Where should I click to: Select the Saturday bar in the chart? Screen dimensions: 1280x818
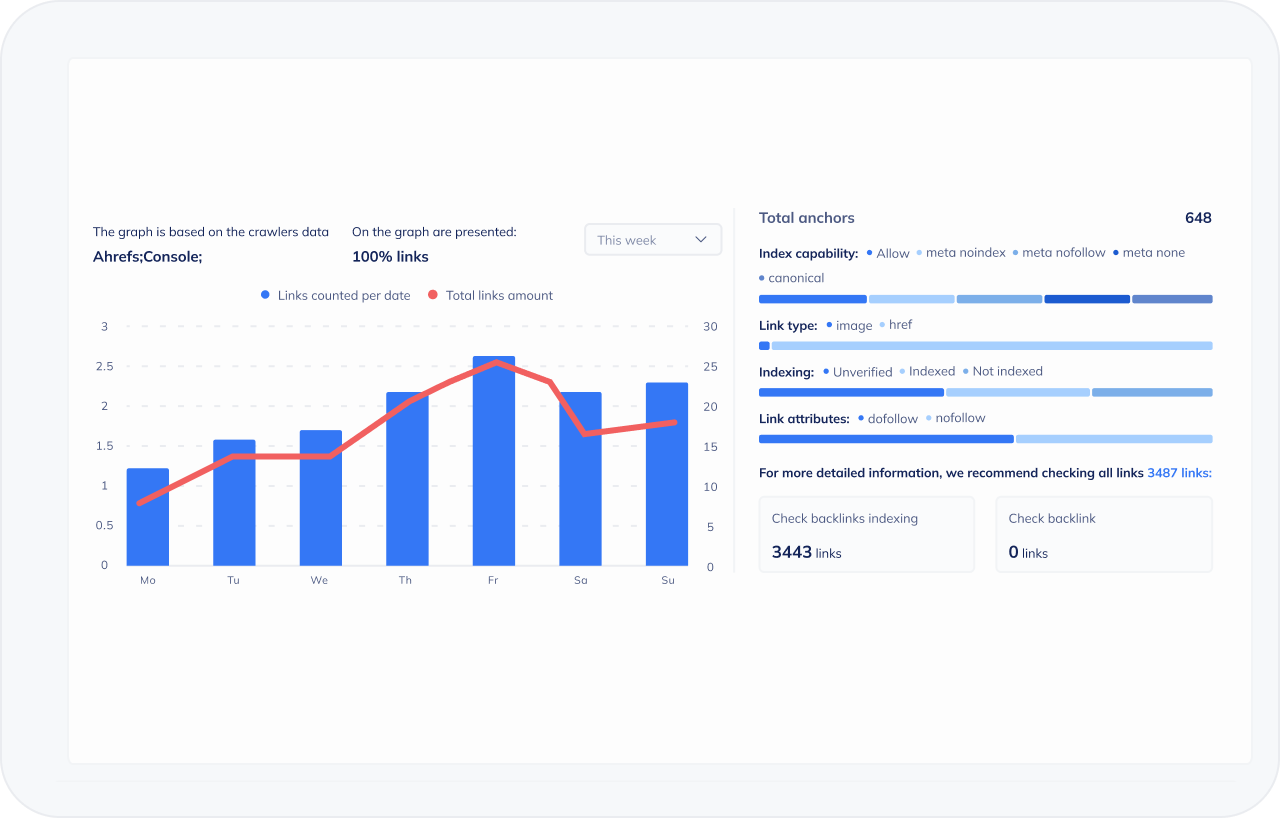coord(580,479)
